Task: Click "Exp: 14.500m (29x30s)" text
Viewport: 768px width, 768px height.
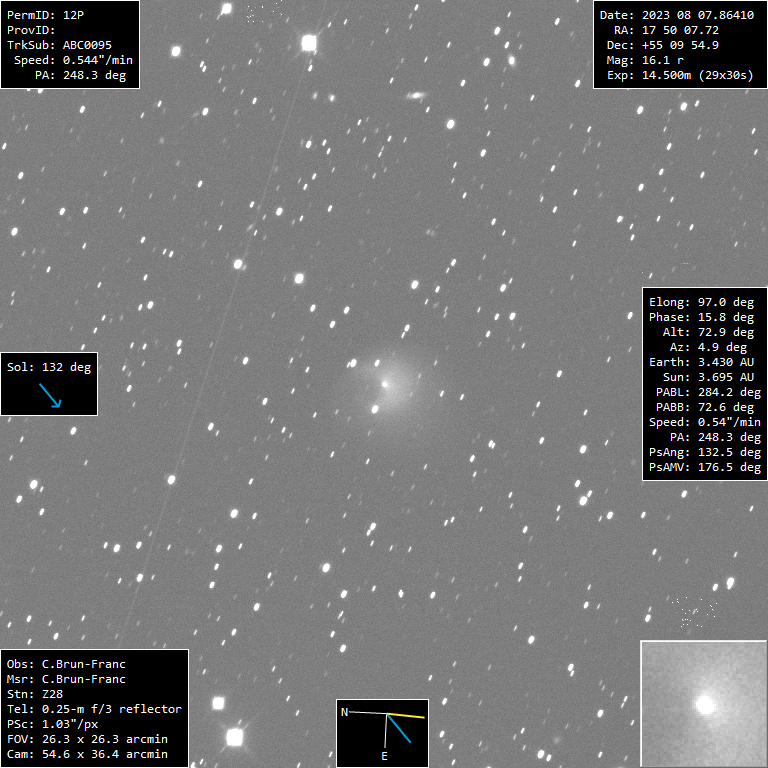Action: click(x=680, y=75)
